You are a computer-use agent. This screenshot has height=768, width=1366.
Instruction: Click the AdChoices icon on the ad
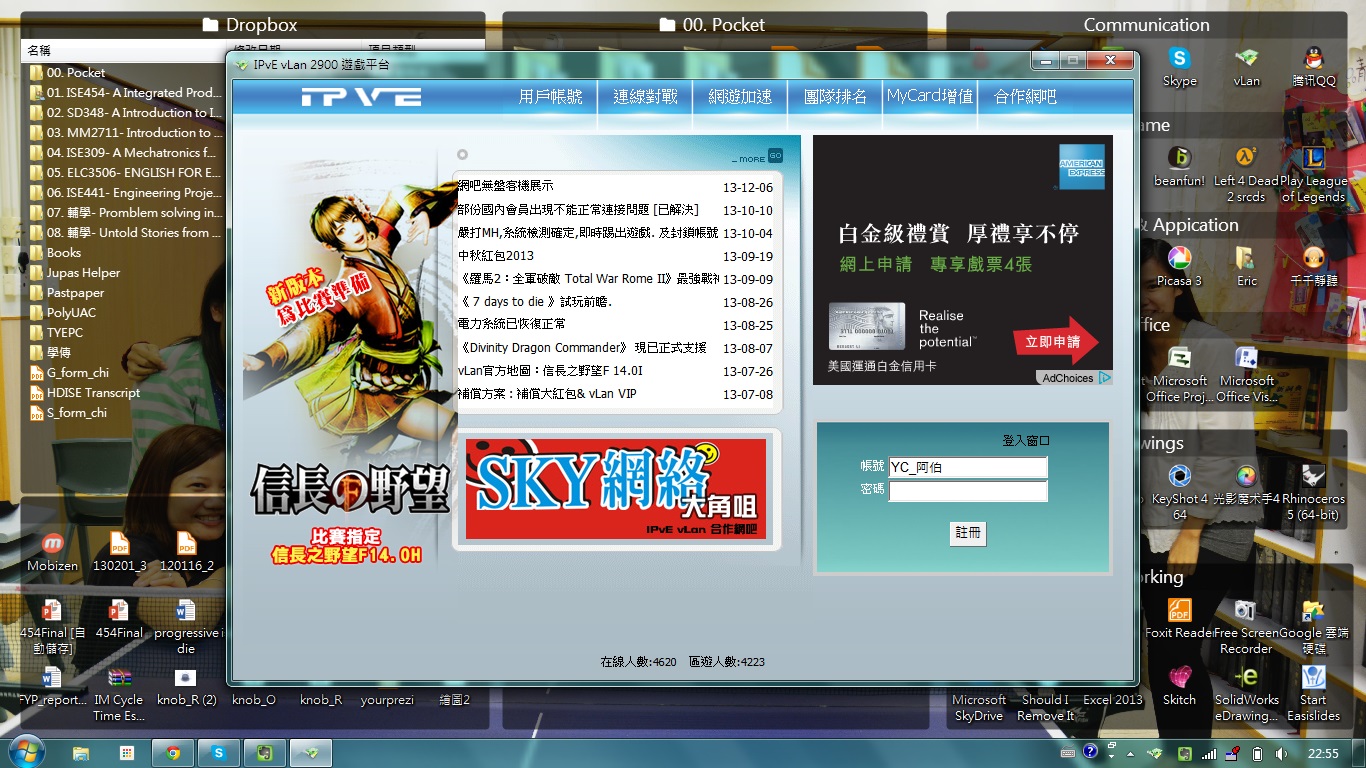pos(1105,378)
